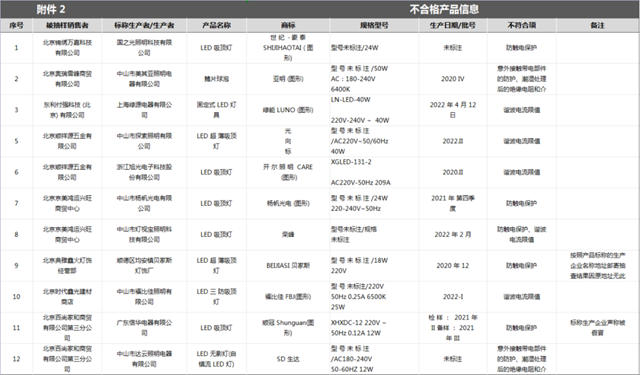Click the remark cell in row 11

tap(597, 328)
